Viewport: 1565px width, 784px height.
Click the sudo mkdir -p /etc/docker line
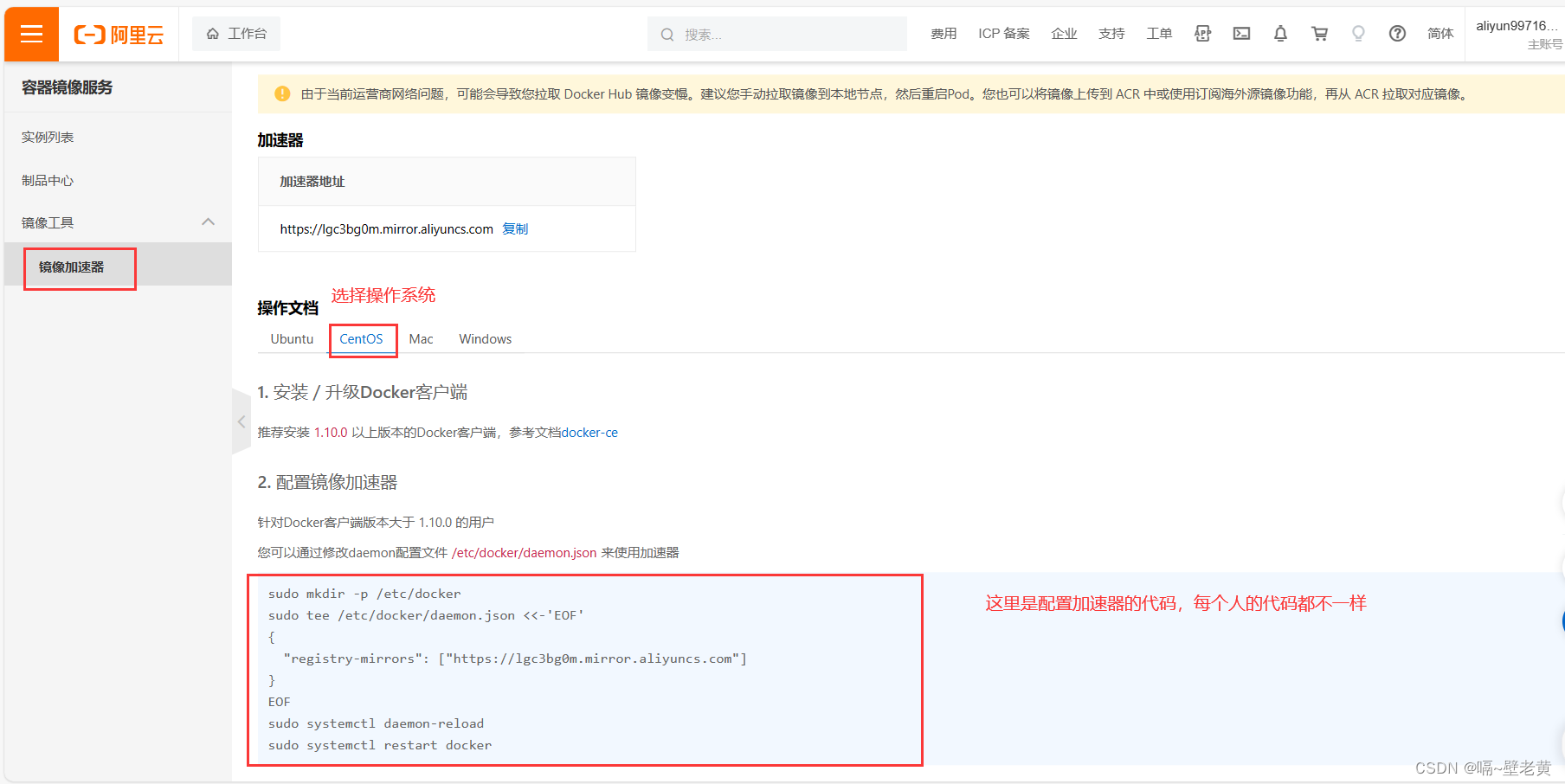(364, 594)
